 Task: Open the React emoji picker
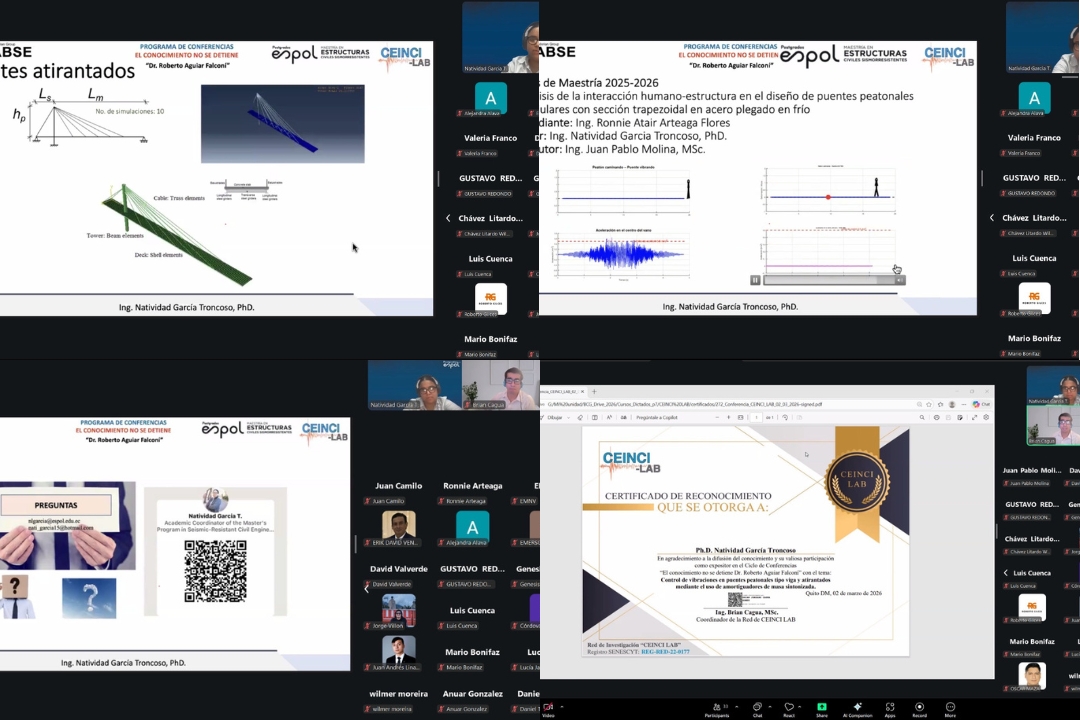pos(788,708)
